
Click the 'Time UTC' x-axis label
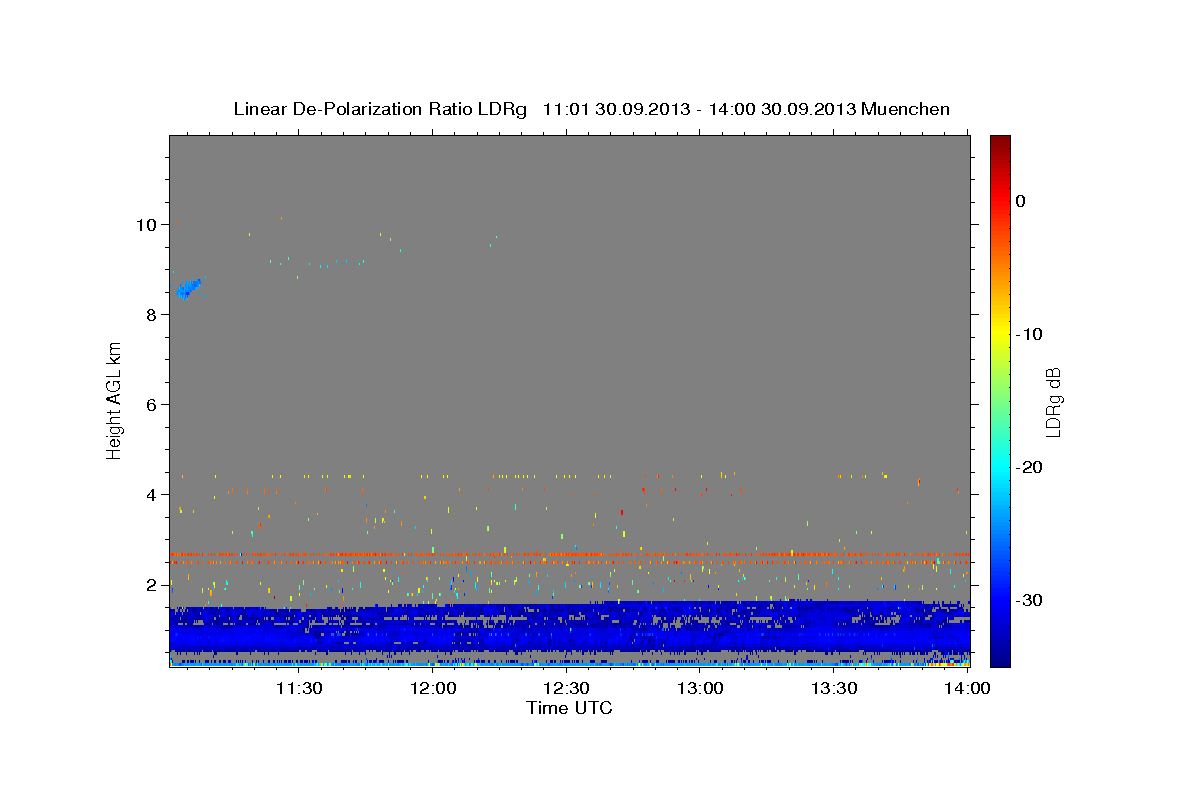tap(569, 708)
